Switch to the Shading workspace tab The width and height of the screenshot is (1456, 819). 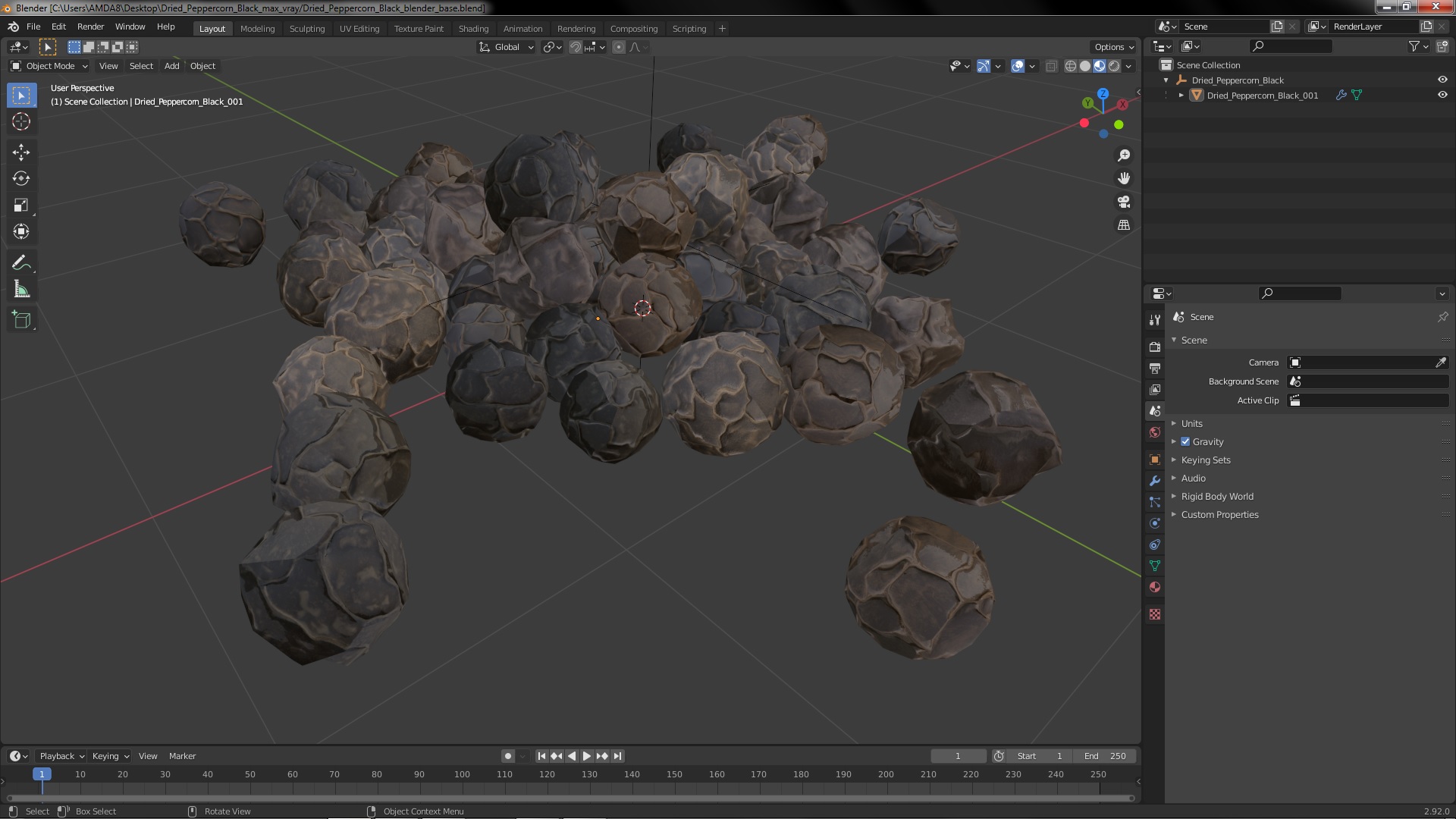(x=473, y=29)
